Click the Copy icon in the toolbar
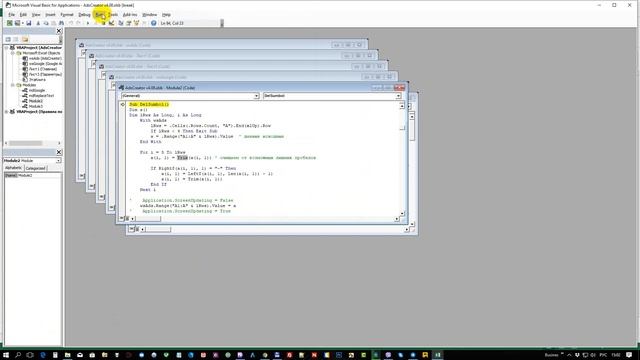Screen dimensions: 640x360 [x=46, y=23]
